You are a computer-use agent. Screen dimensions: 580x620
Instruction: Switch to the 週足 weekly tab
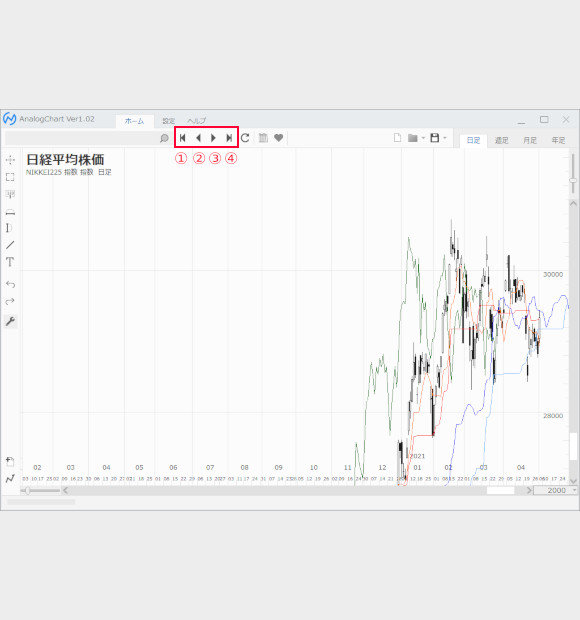coord(501,140)
